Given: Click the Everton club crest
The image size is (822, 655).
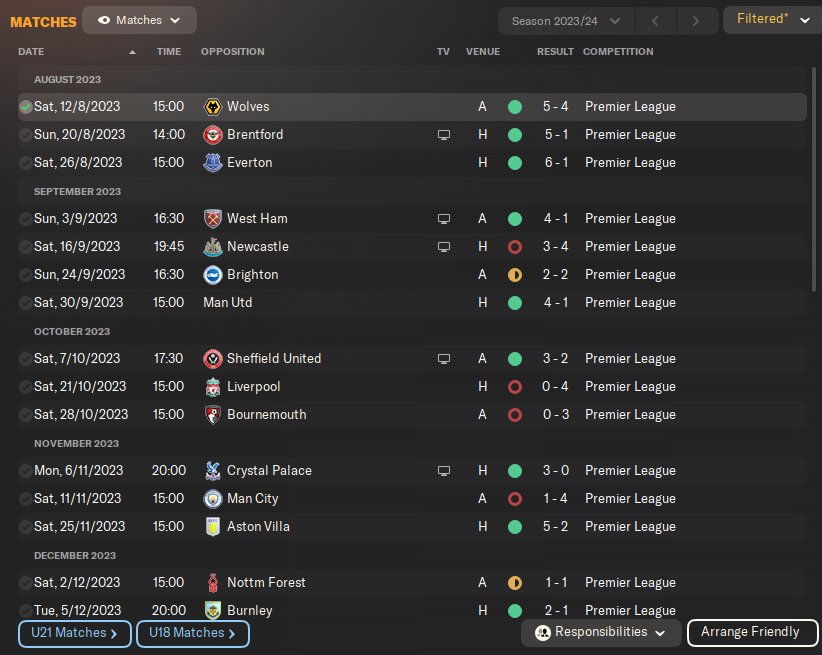Looking at the screenshot, I should click(212, 163).
